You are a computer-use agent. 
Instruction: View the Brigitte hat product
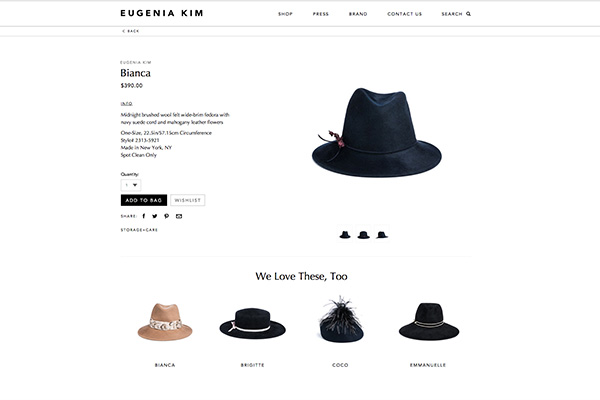[253, 323]
